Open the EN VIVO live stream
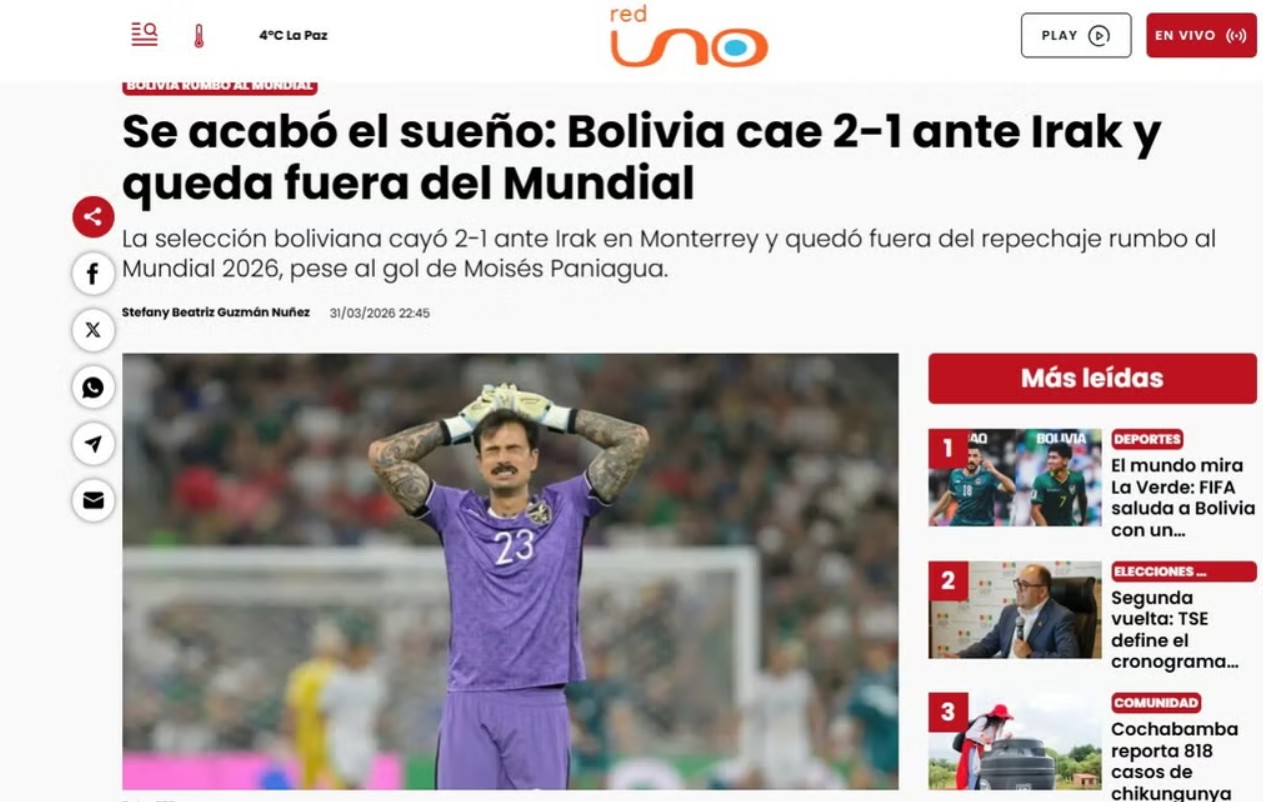1263x802 pixels. coord(1201,35)
